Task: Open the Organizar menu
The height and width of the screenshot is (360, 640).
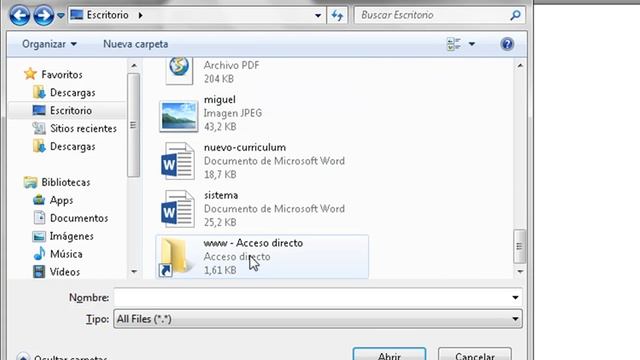Action: pyautogui.click(x=49, y=44)
